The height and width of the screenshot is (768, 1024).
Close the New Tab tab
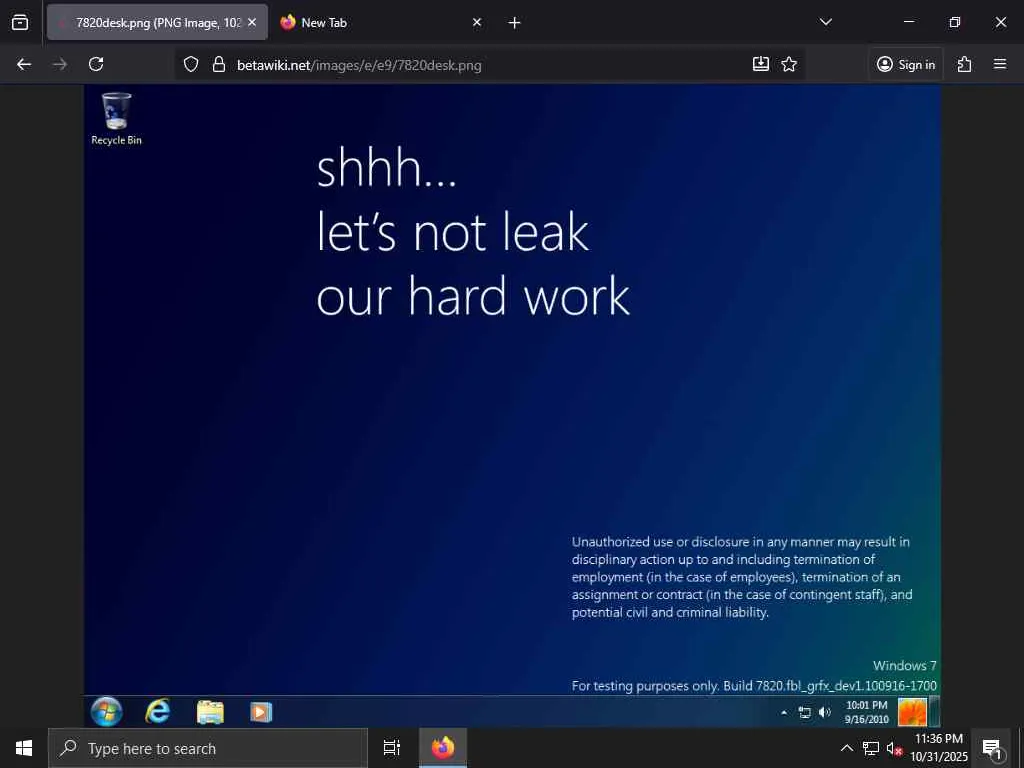click(x=477, y=22)
